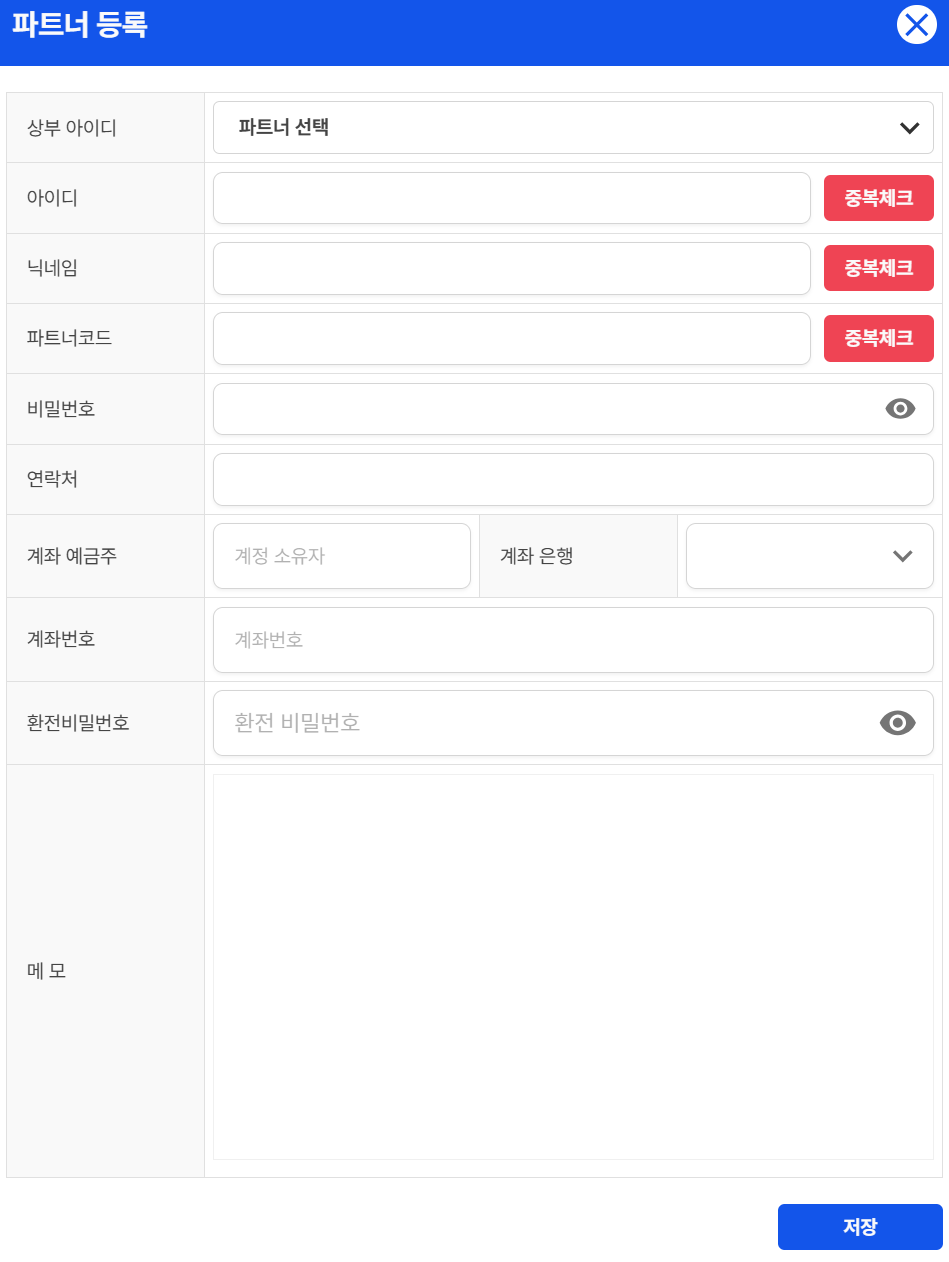
Task: Click the chevron arrow of 상부 아이디 selector
Action: coord(909,127)
